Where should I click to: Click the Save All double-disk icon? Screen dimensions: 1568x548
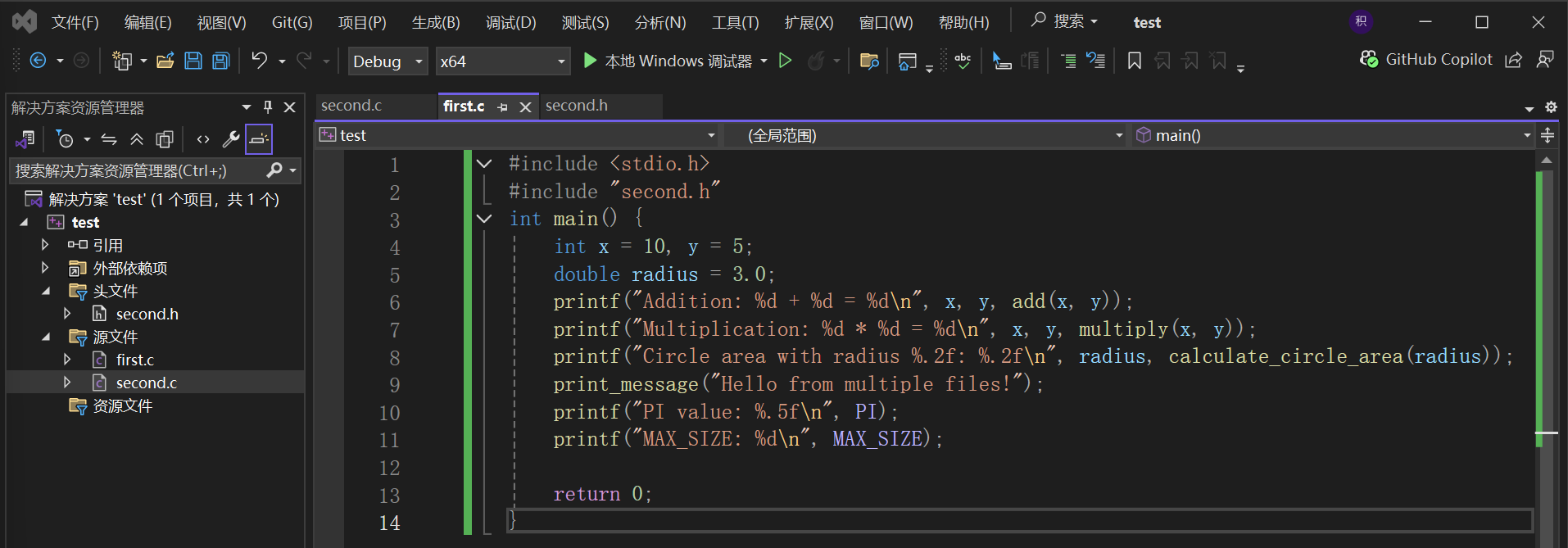click(x=221, y=61)
